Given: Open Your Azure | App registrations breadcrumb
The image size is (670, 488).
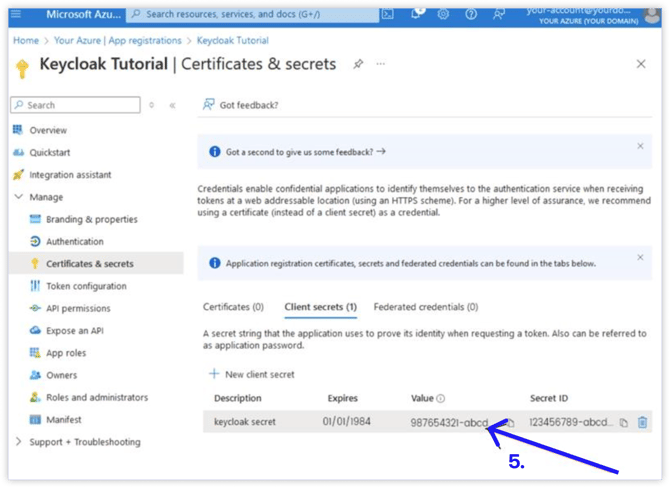Looking at the screenshot, I should [x=118, y=41].
